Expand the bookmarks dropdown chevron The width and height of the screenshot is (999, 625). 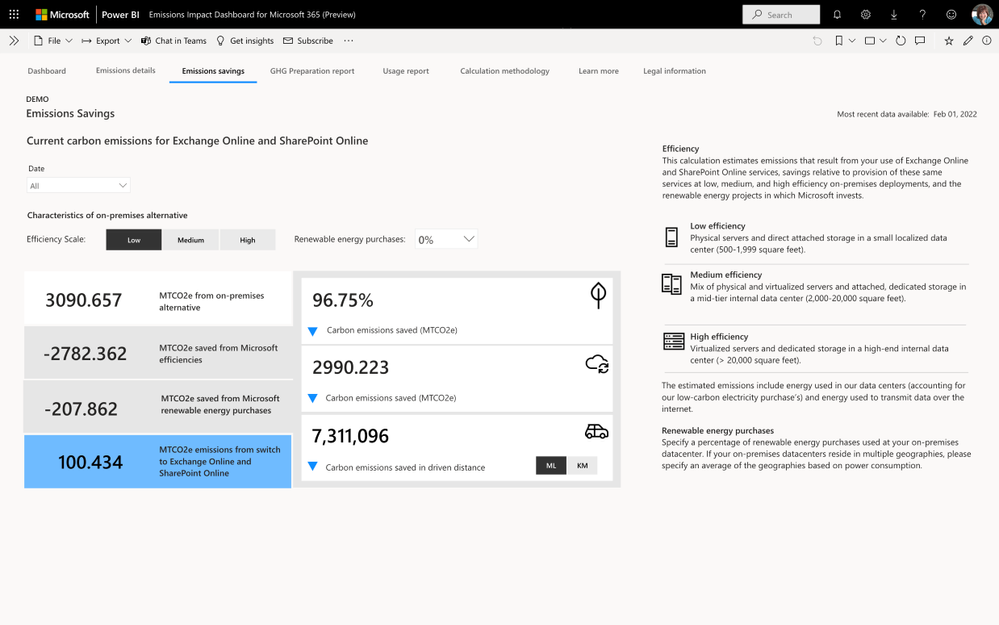852,41
